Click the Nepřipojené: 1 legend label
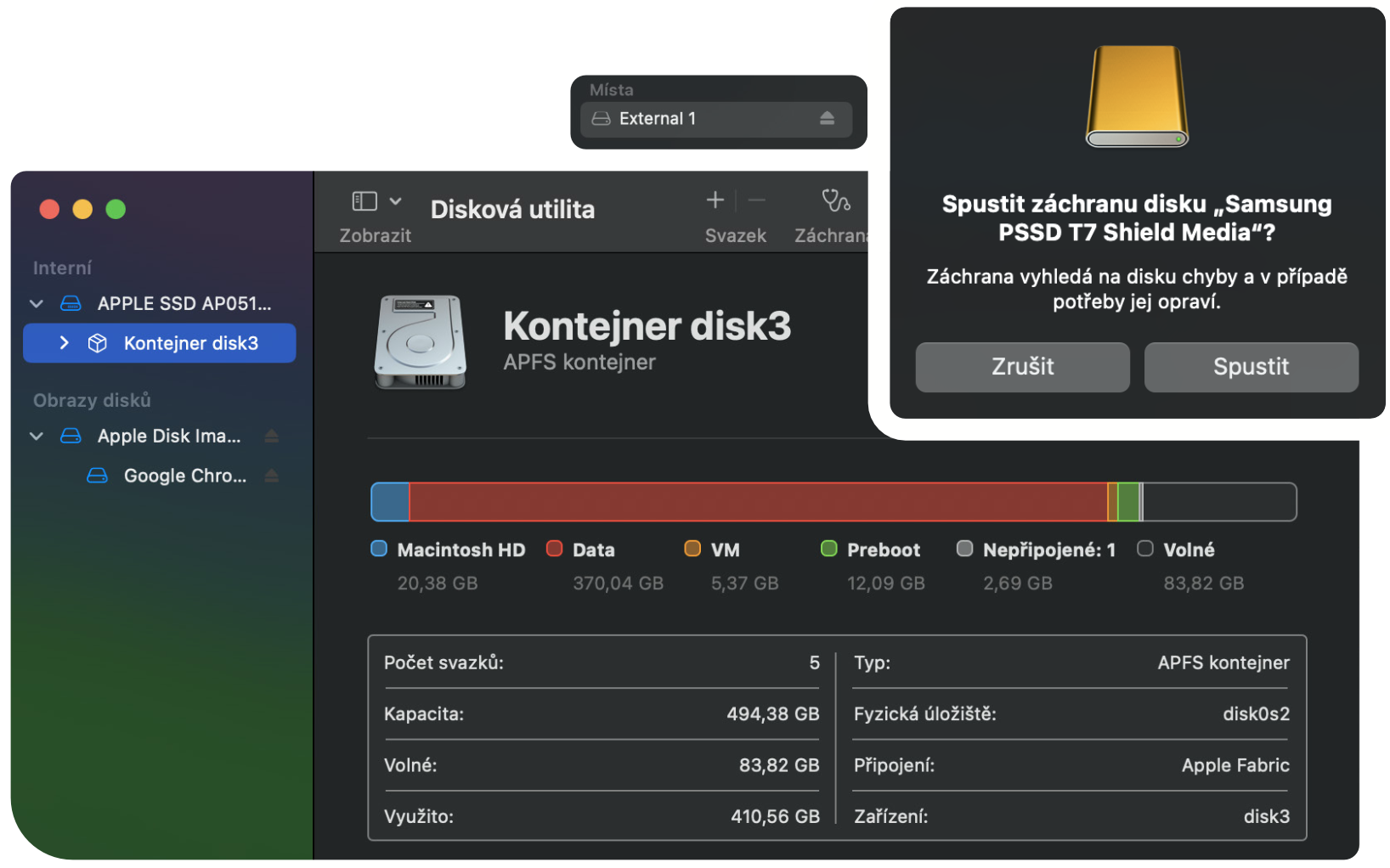 tap(1049, 550)
